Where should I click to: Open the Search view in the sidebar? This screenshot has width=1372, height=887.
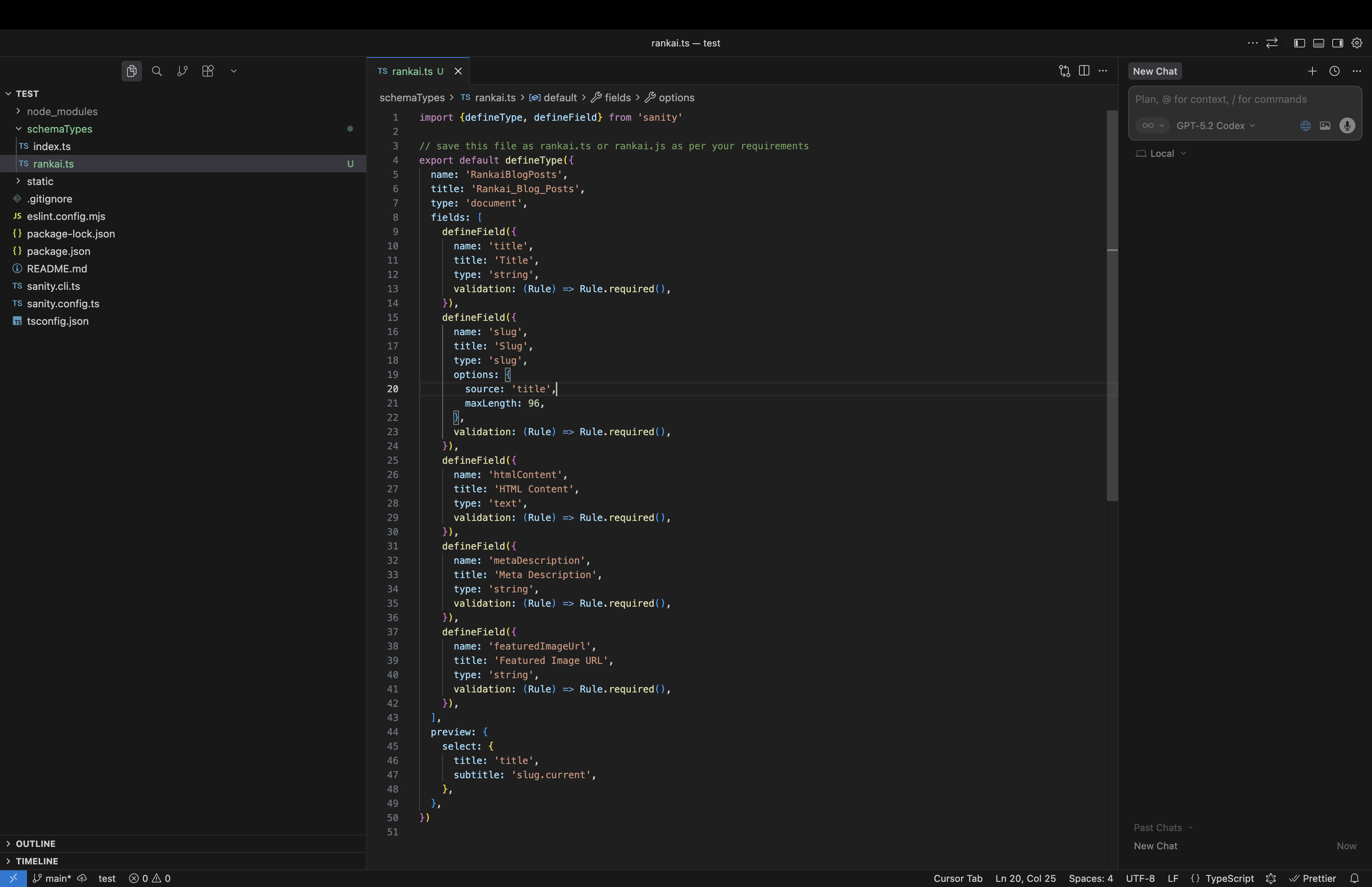tap(156, 71)
